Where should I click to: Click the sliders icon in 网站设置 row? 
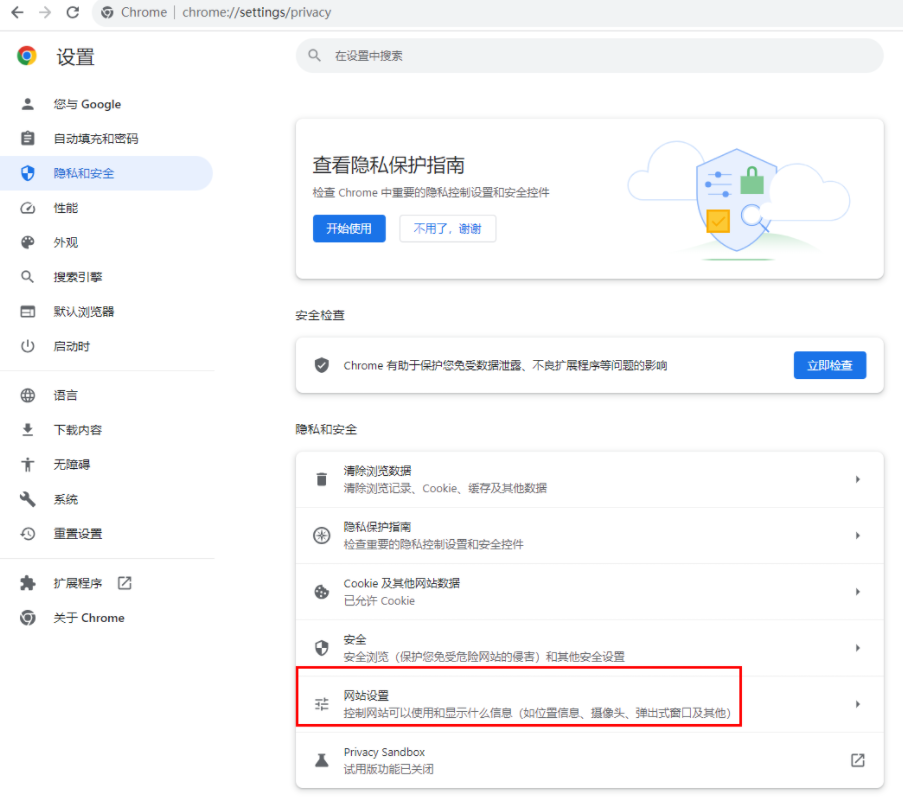(x=321, y=704)
